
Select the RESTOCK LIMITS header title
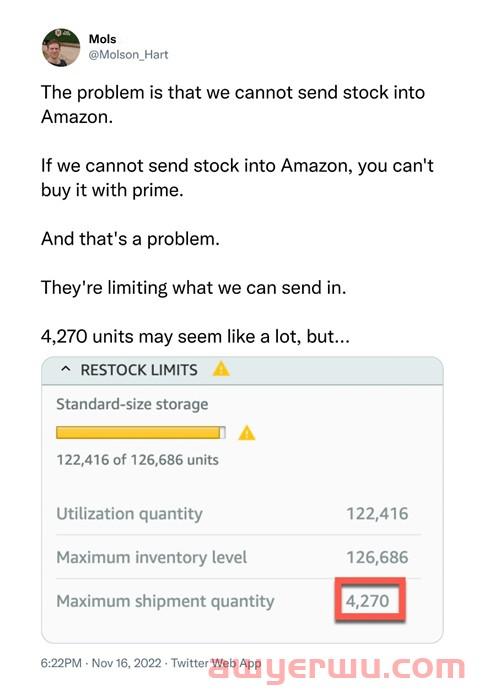pyautogui.click(x=139, y=370)
